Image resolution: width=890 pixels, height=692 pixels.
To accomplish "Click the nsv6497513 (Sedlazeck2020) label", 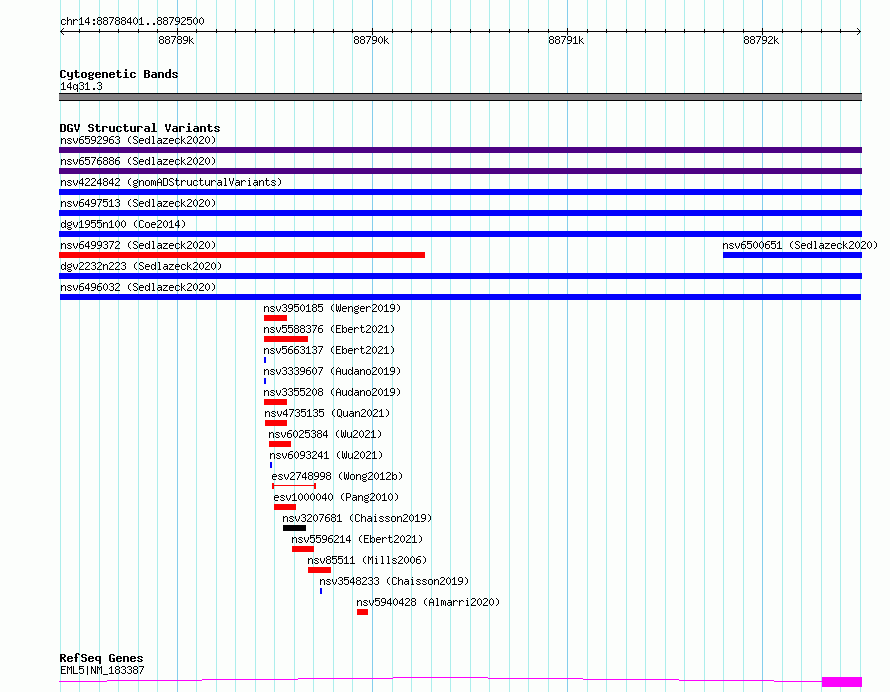I will pyautogui.click(x=138, y=203).
